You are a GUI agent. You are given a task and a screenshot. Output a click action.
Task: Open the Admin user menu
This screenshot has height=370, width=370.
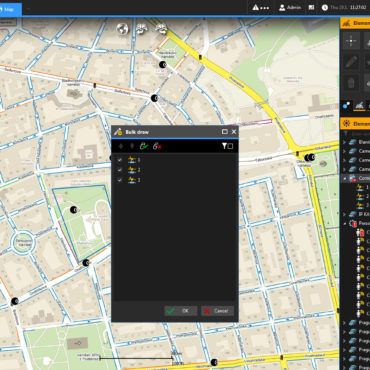pos(290,7)
